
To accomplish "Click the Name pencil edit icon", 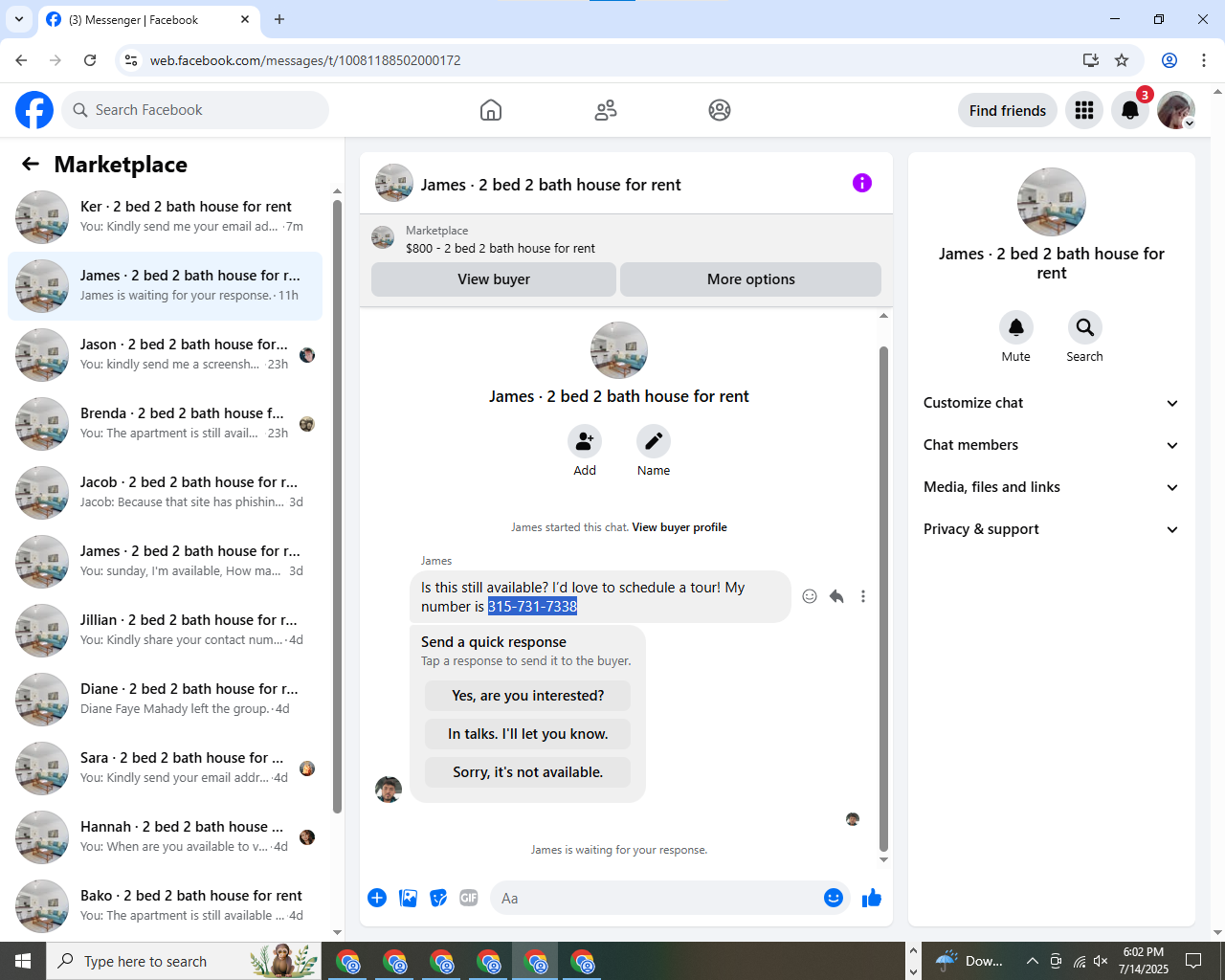I will [x=654, y=441].
